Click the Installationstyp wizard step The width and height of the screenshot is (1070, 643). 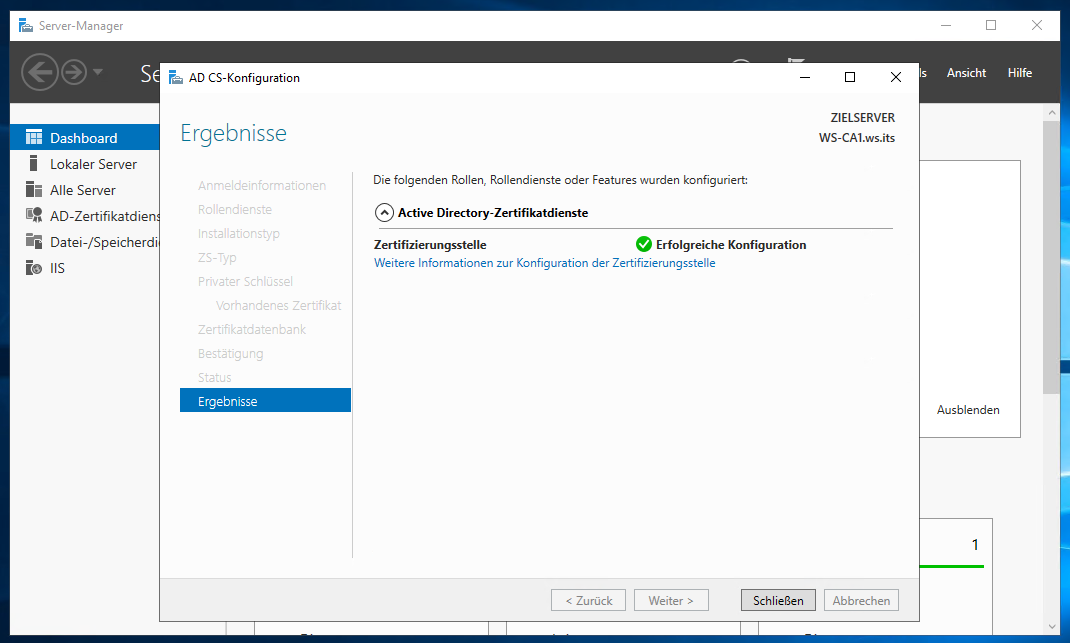[238, 233]
